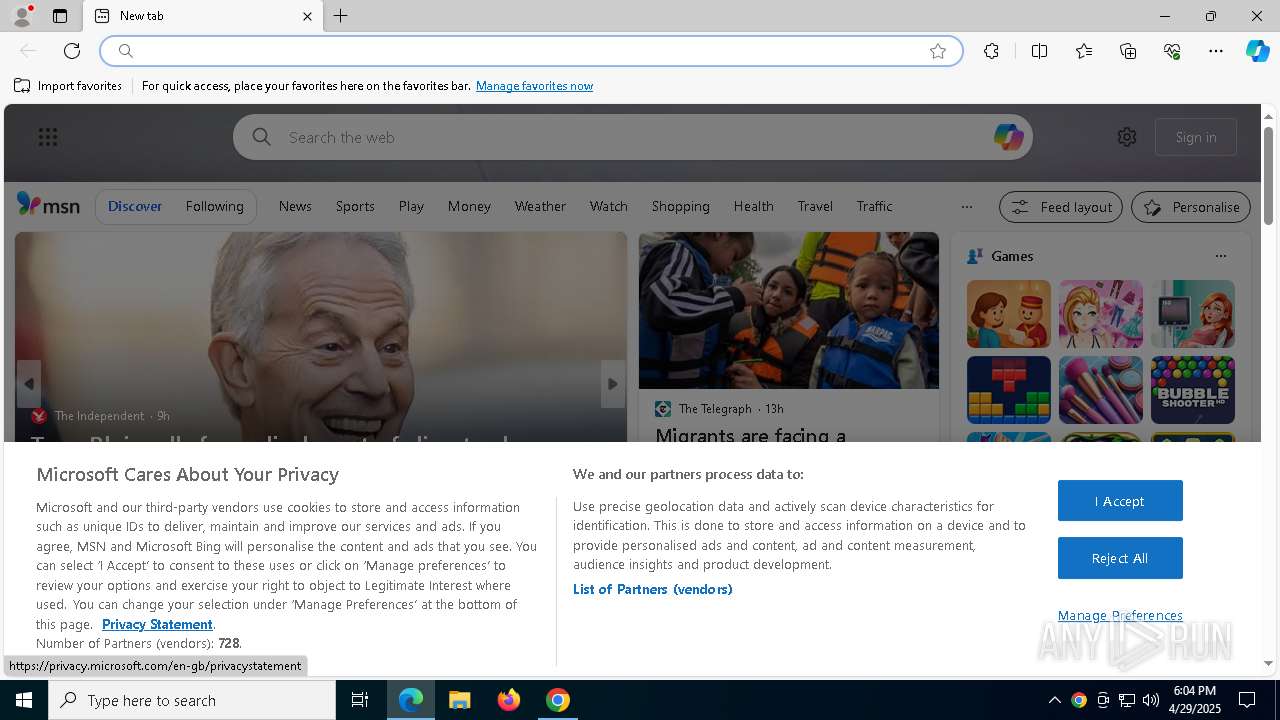
Task: Open Split screen icon
Action: coord(1039,51)
